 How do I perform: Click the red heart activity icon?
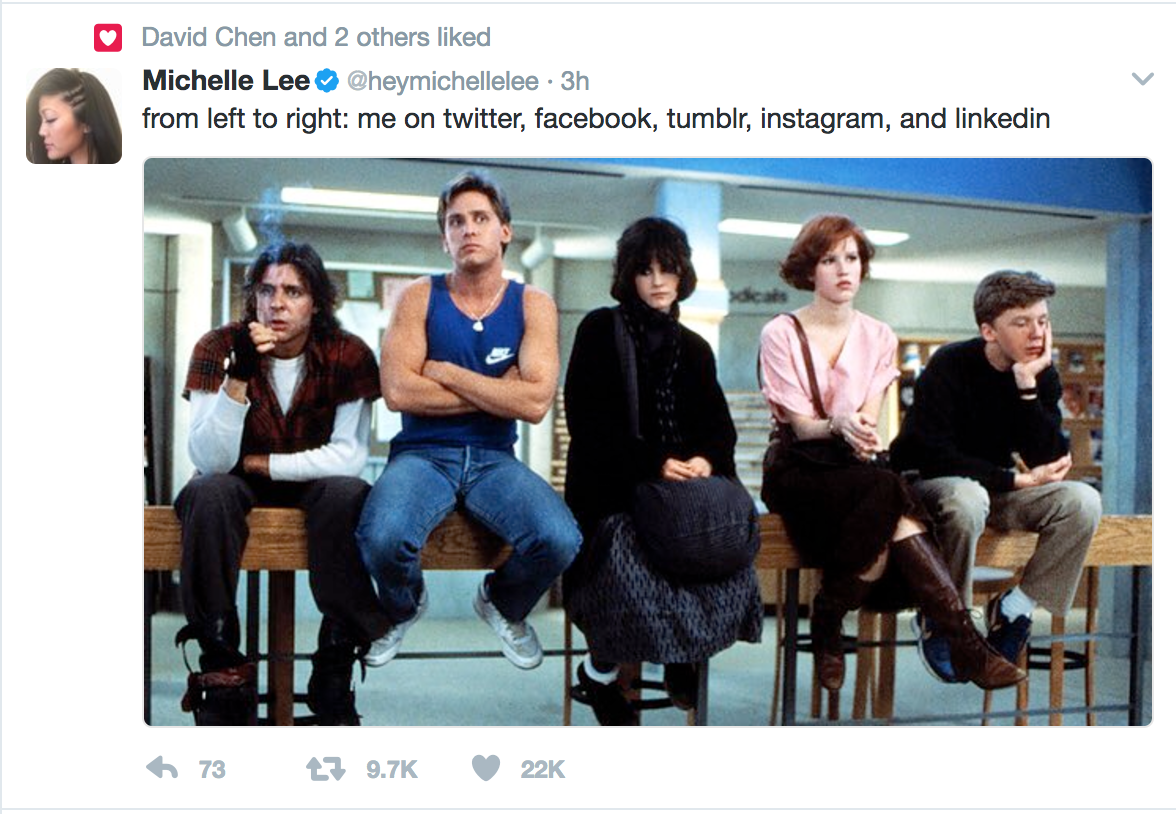pos(107,38)
